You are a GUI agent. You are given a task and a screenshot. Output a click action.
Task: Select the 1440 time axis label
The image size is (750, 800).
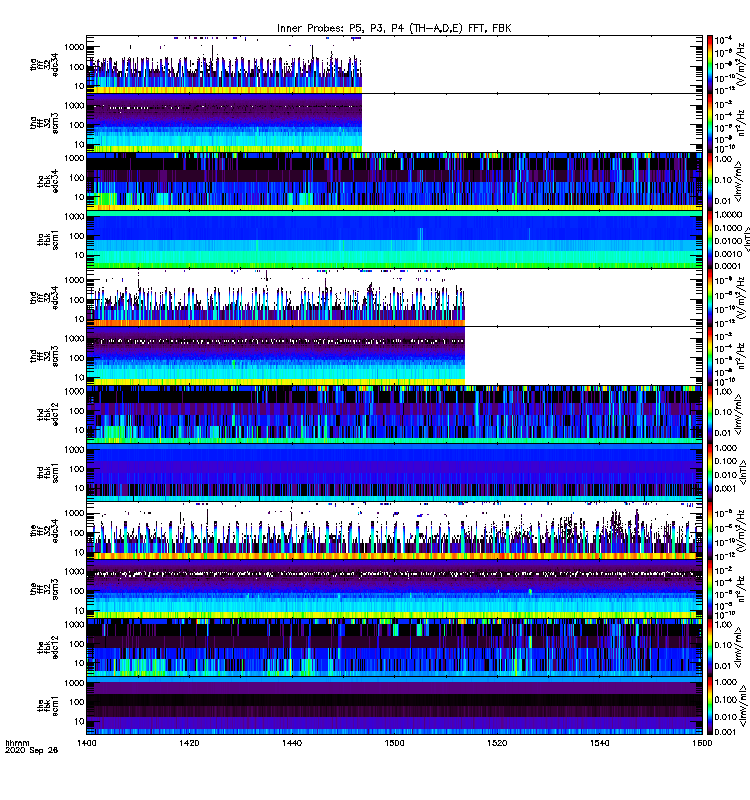[x=292, y=743]
